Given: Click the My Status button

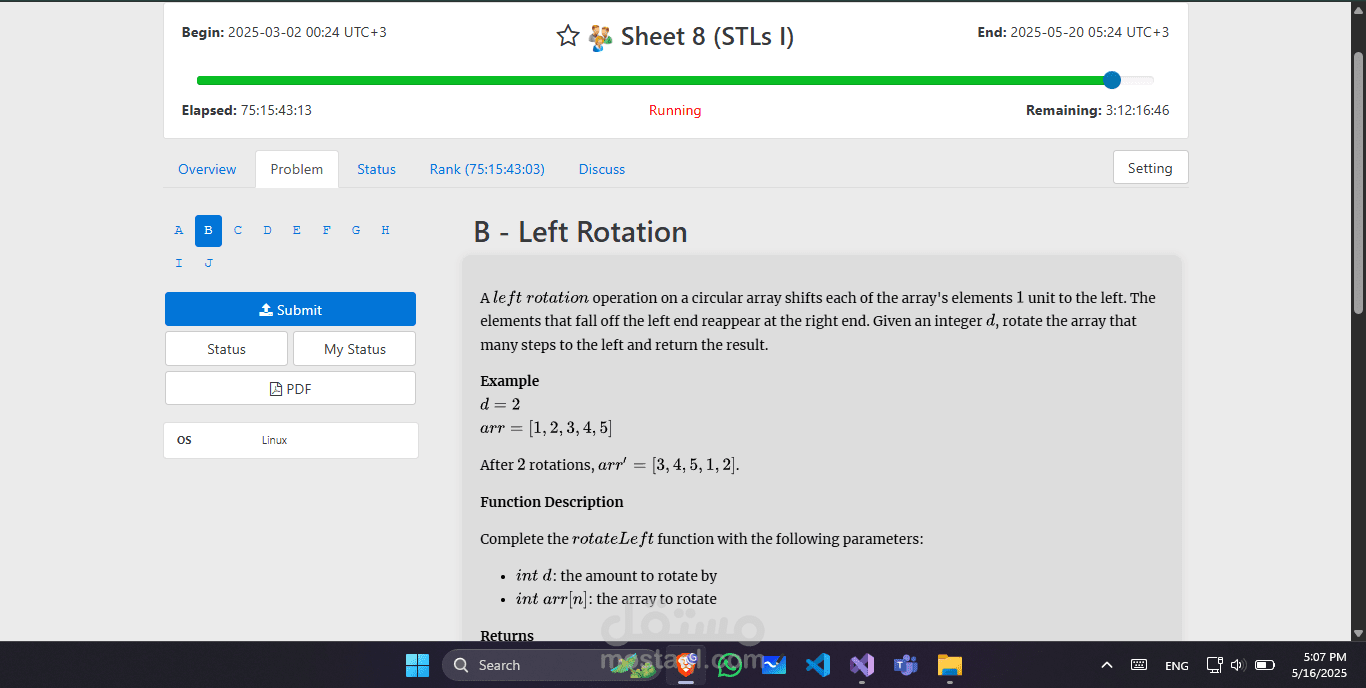Looking at the screenshot, I should [354, 348].
